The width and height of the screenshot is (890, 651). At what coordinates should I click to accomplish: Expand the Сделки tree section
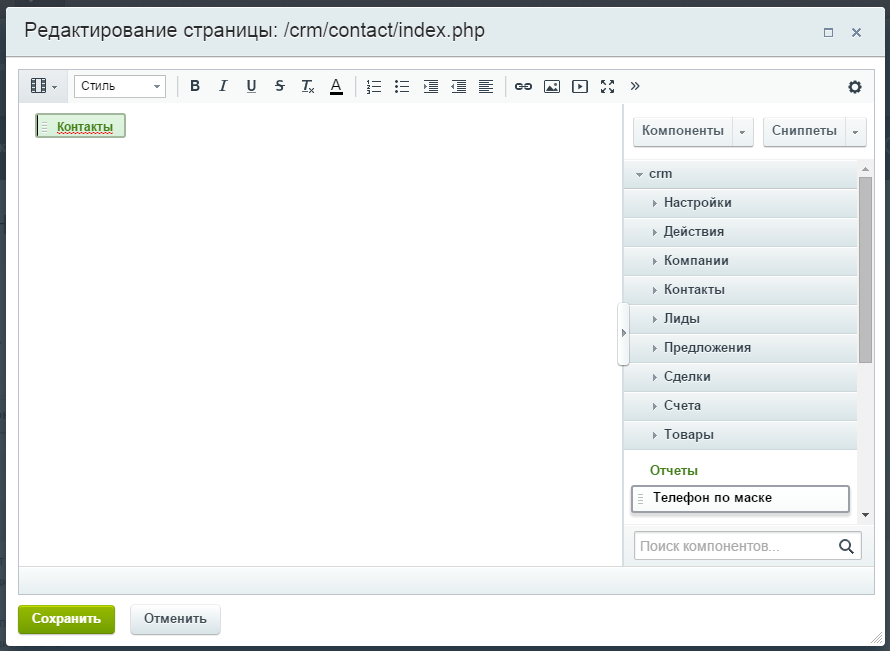click(687, 377)
